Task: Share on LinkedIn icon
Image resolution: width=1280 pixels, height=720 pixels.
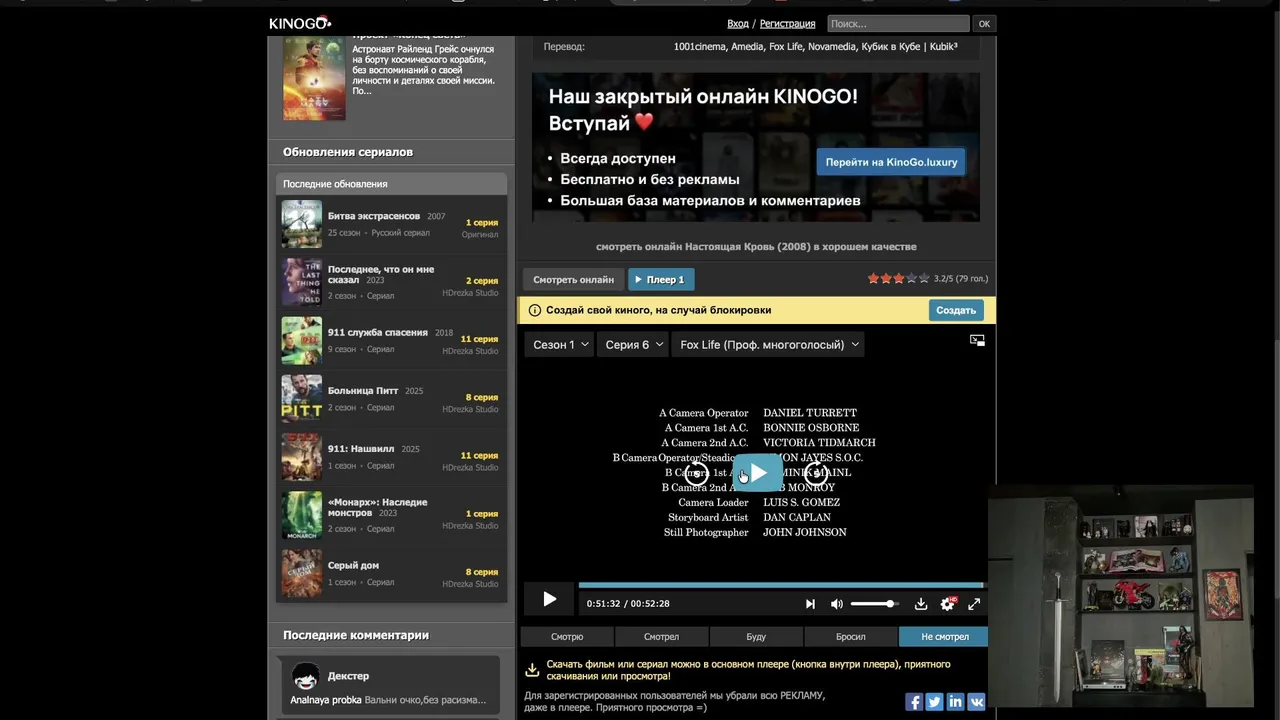Action: tap(955, 702)
